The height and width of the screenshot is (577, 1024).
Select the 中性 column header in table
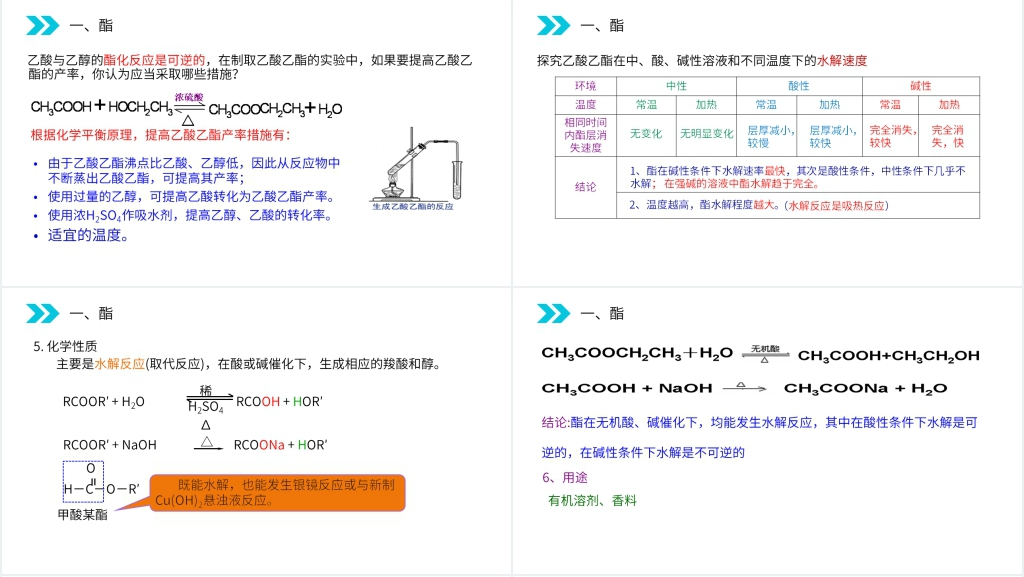click(676, 86)
